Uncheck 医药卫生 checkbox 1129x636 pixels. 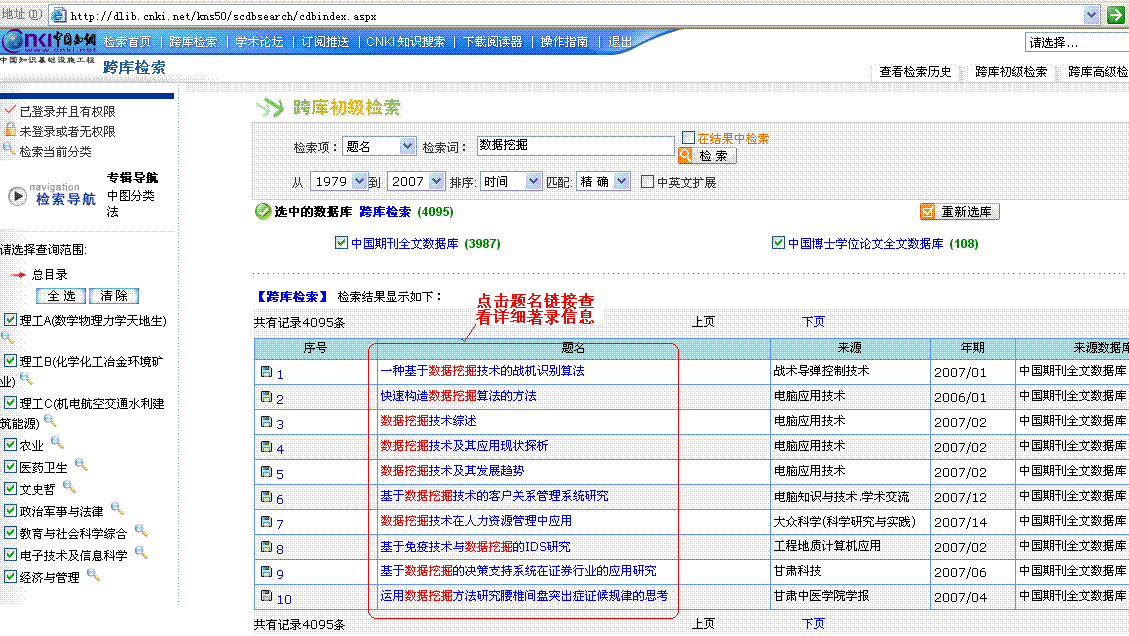click(11, 466)
